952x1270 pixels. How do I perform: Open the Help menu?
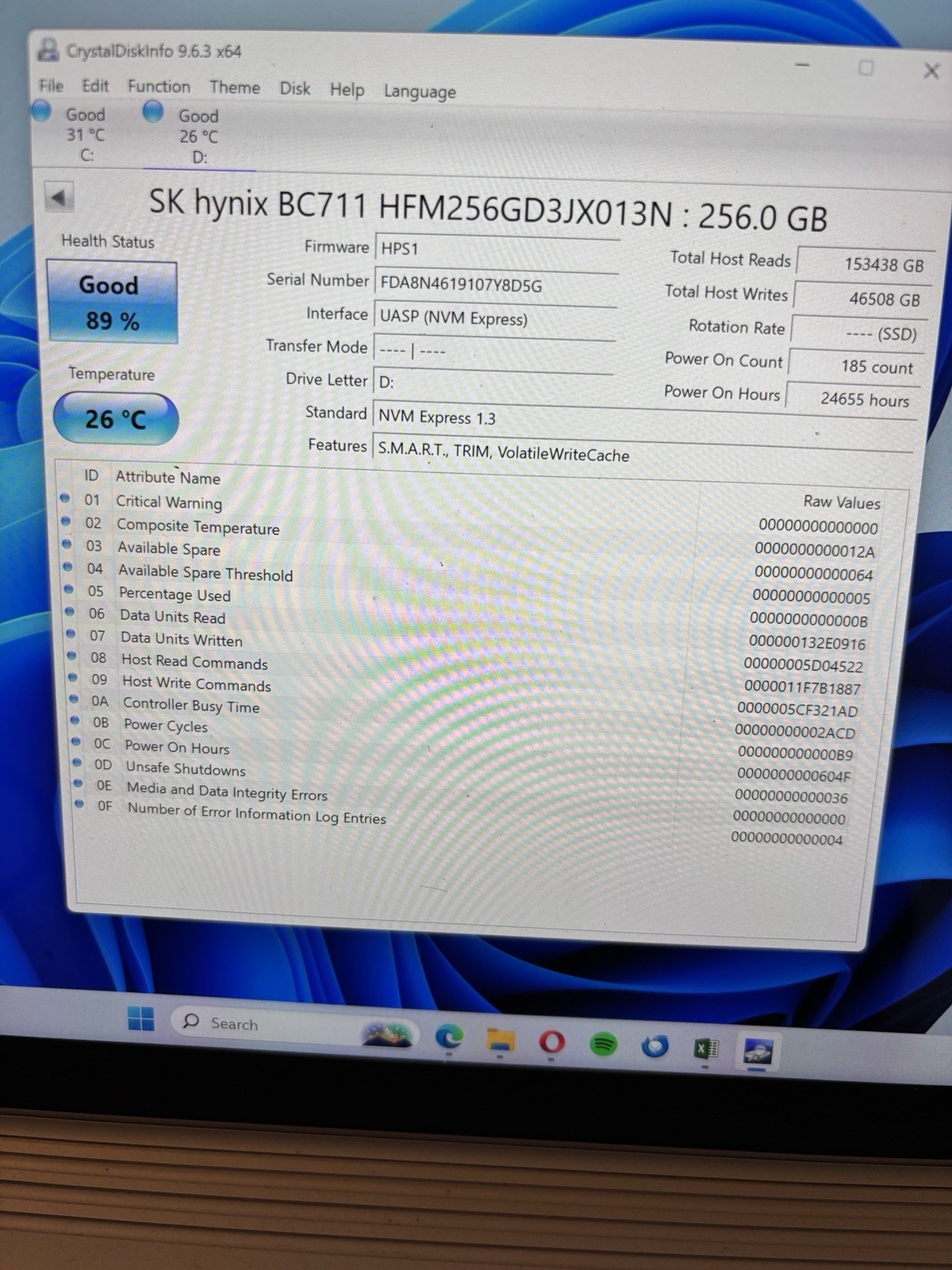[x=347, y=90]
